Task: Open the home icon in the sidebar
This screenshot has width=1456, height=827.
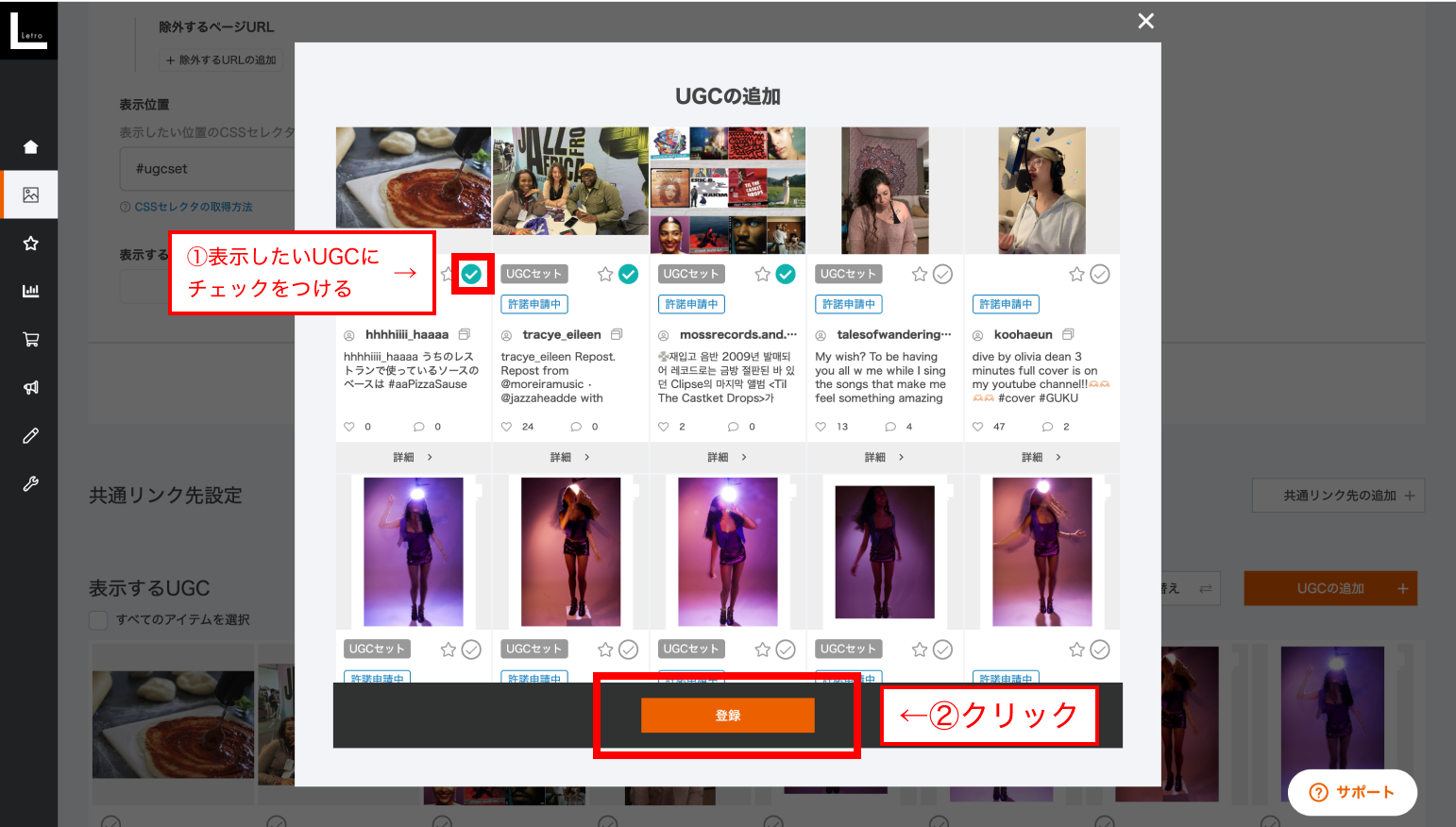Action: [30, 146]
